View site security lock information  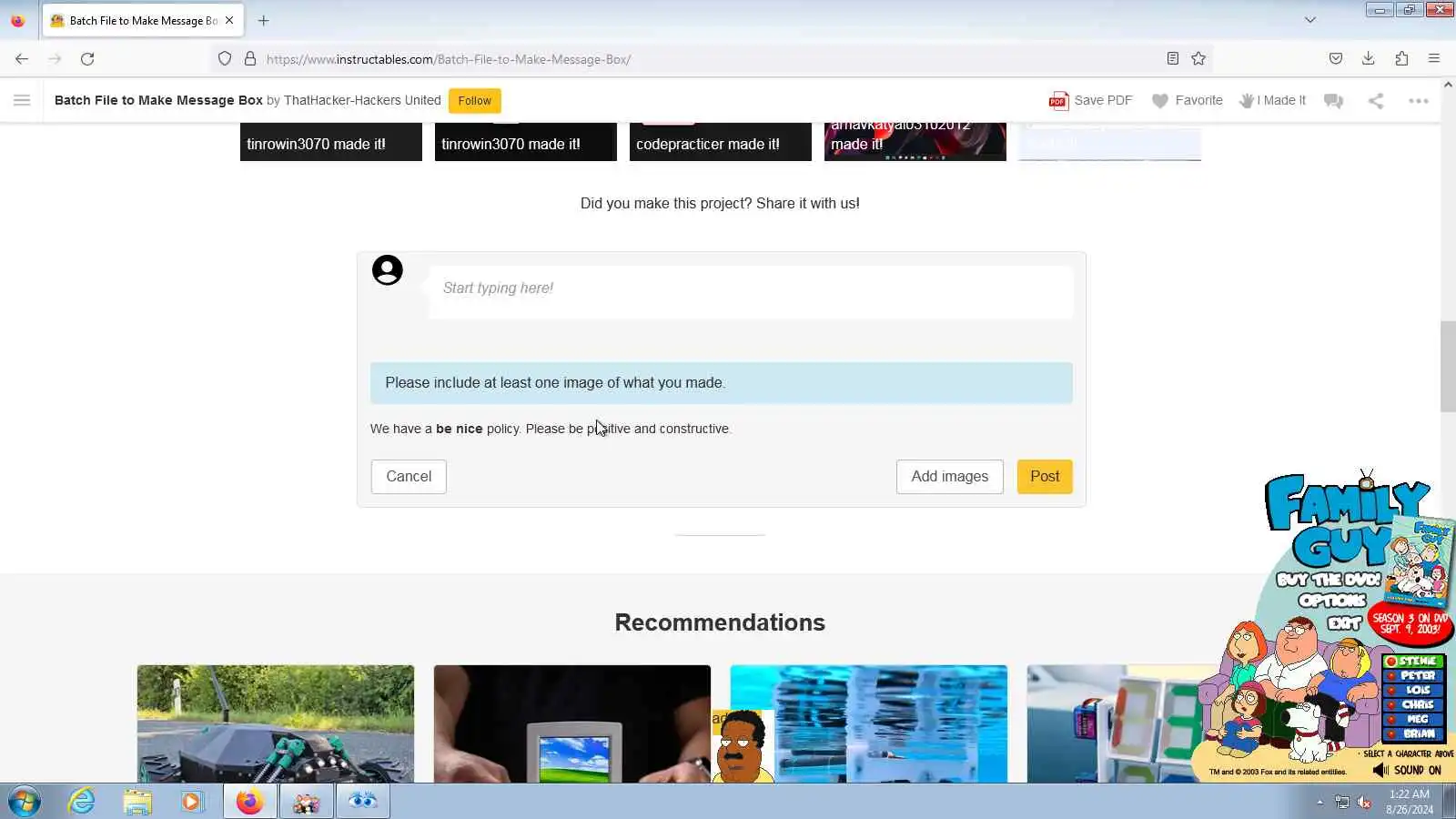[x=250, y=59]
